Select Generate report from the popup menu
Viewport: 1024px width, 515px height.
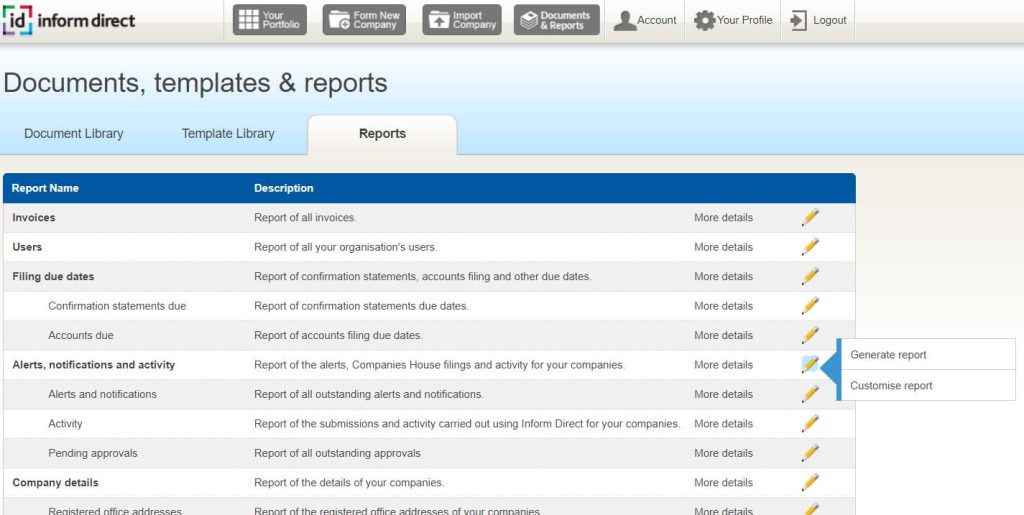click(888, 355)
